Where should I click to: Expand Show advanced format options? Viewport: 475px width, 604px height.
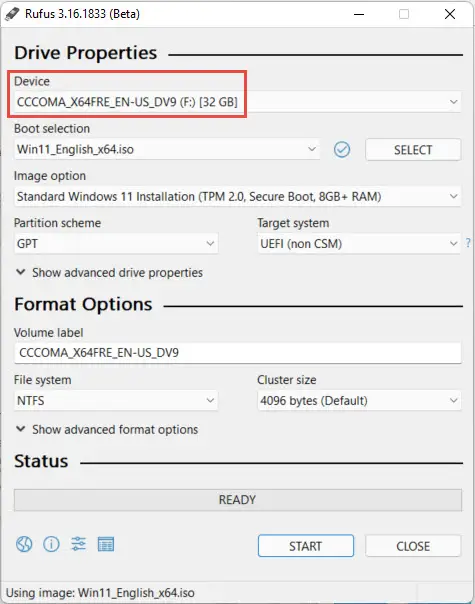pos(107,430)
